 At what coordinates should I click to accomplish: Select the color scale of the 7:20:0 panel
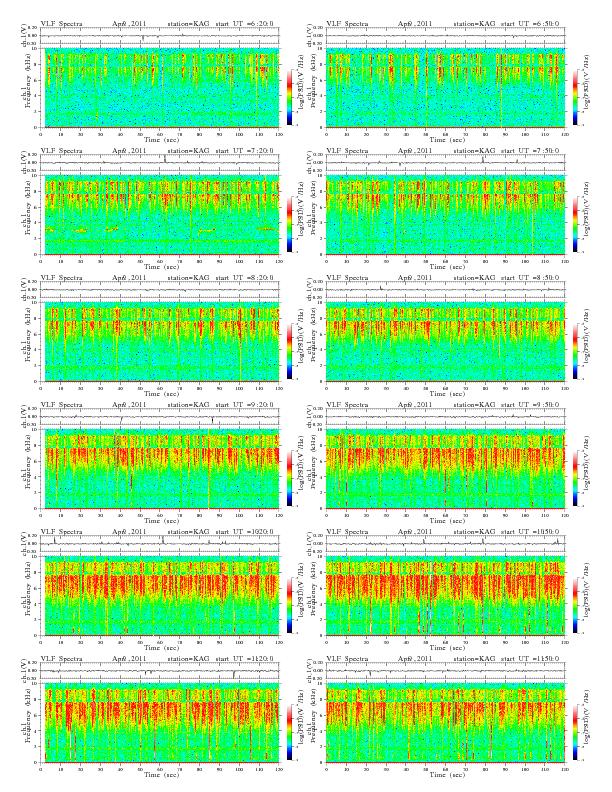tap(289, 224)
